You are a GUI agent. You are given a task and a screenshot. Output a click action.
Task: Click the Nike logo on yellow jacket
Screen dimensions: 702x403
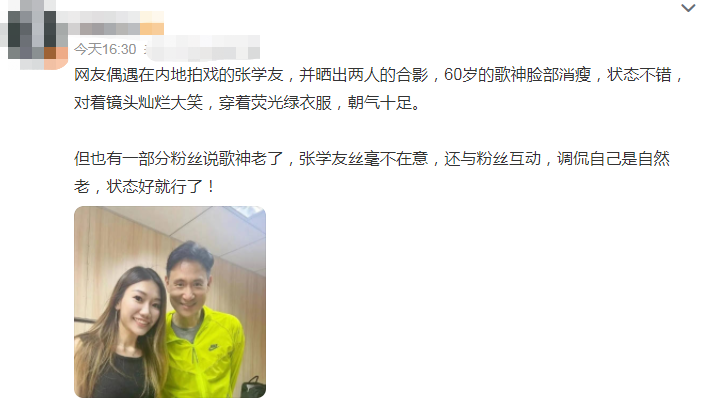point(214,347)
